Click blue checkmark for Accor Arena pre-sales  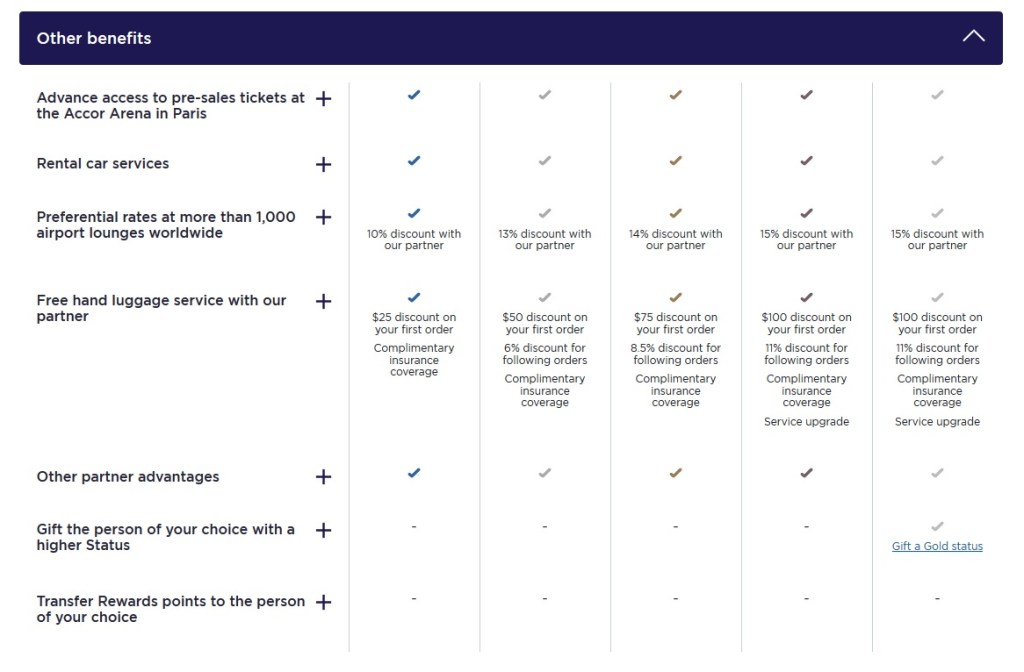click(x=414, y=95)
